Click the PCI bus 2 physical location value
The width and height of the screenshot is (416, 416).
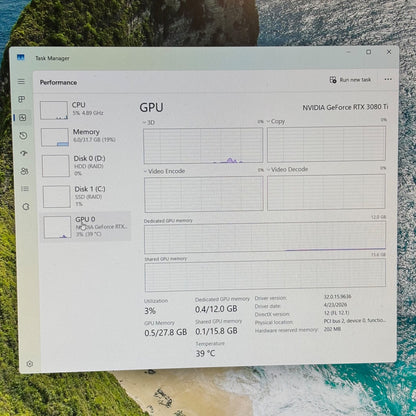pyautogui.click(x=355, y=321)
